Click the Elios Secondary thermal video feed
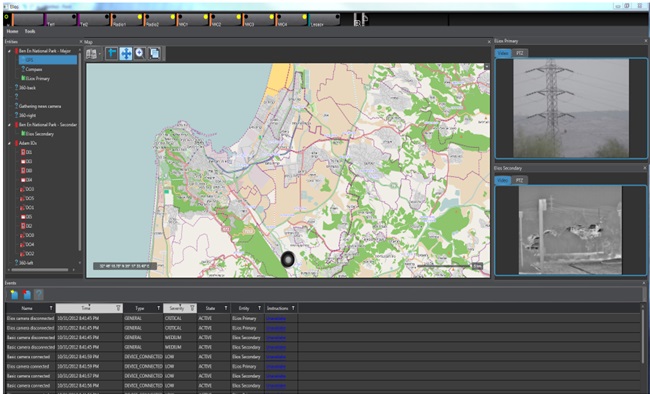 click(570, 230)
